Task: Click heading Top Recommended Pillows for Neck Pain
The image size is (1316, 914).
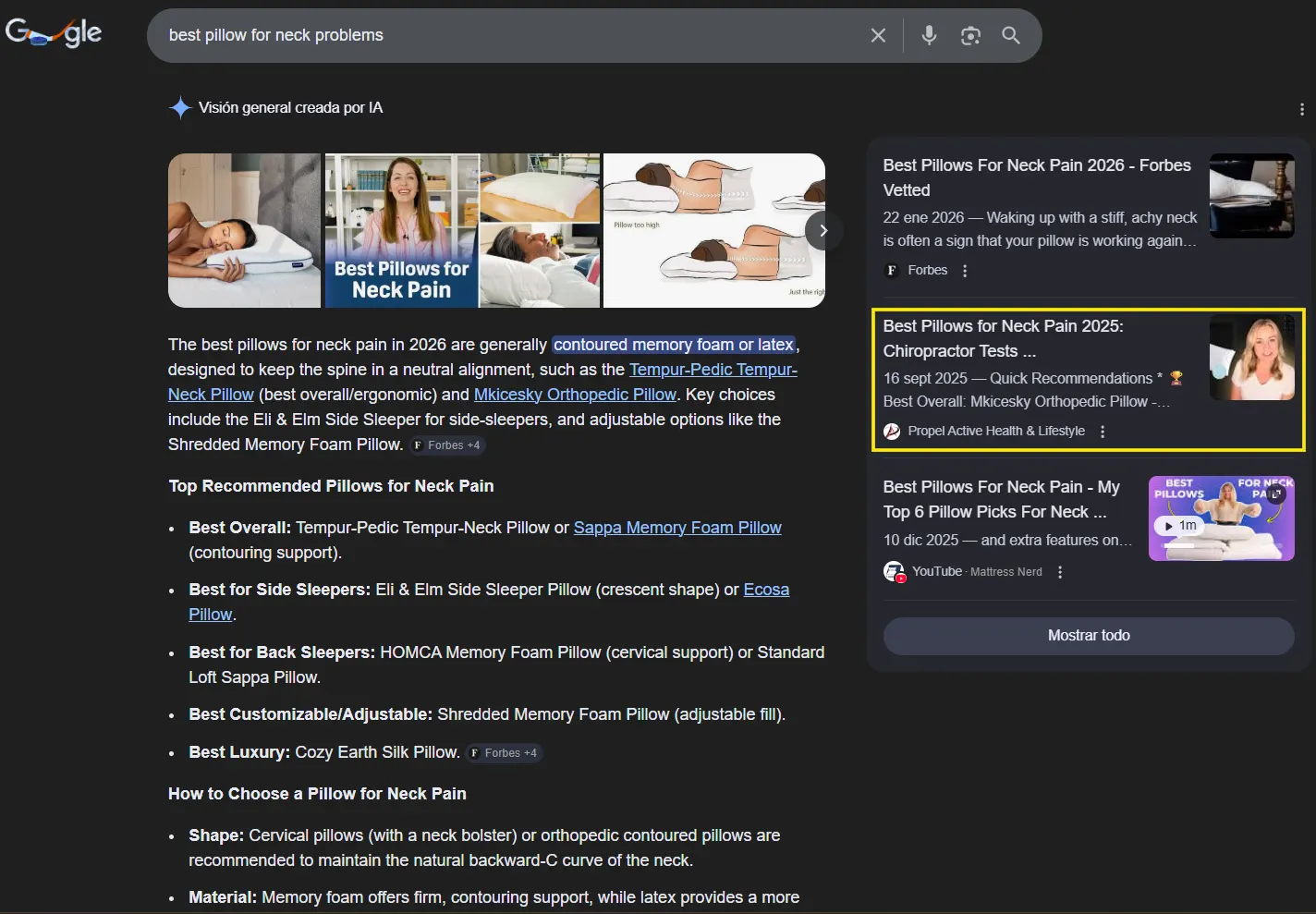Action: 331,486
